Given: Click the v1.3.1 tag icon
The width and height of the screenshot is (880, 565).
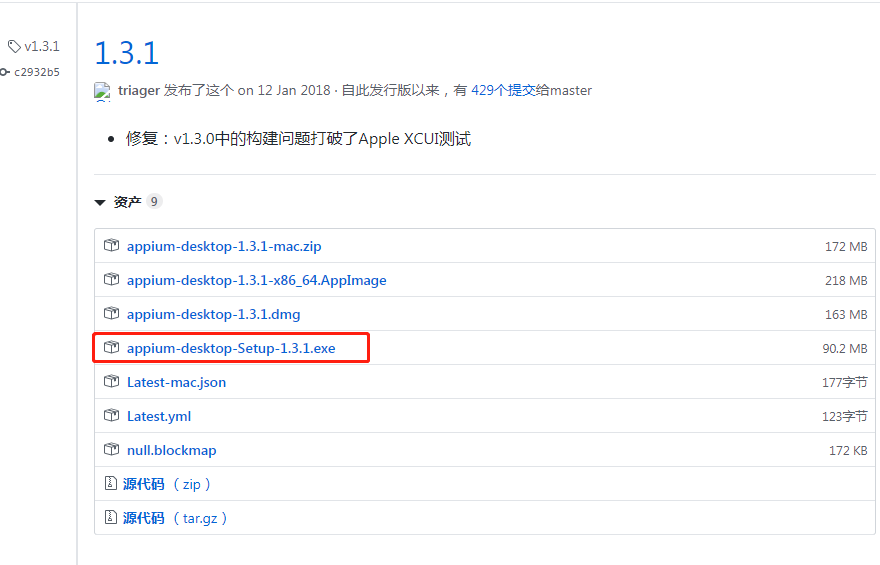Looking at the screenshot, I should pyautogui.click(x=14, y=47).
